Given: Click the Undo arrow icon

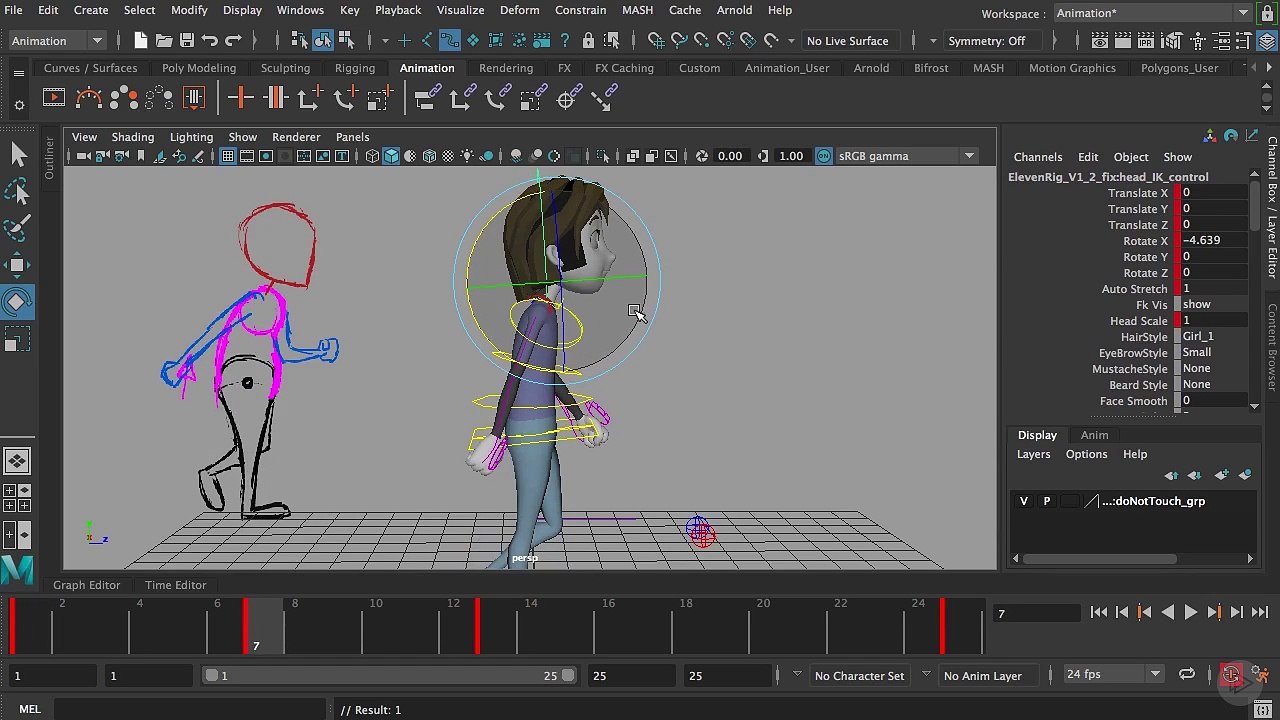Looking at the screenshot, I should (x=210, y=41).
